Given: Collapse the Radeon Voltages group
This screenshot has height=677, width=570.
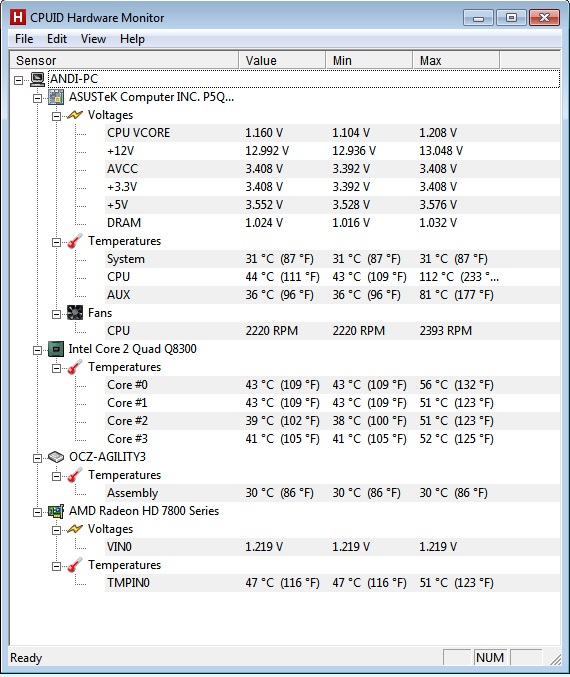Looking at the screenshot, I should (x=56, y=530).
